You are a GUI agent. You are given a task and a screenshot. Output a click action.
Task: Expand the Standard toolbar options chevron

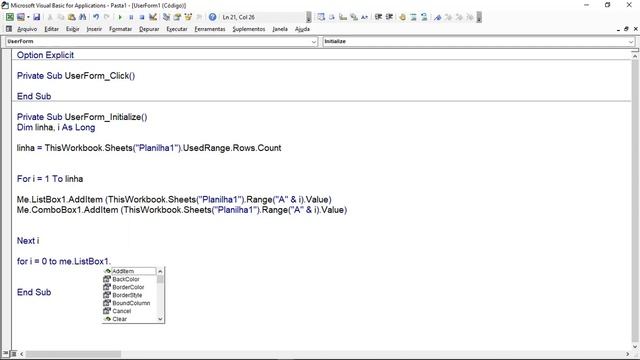point(309,17)
